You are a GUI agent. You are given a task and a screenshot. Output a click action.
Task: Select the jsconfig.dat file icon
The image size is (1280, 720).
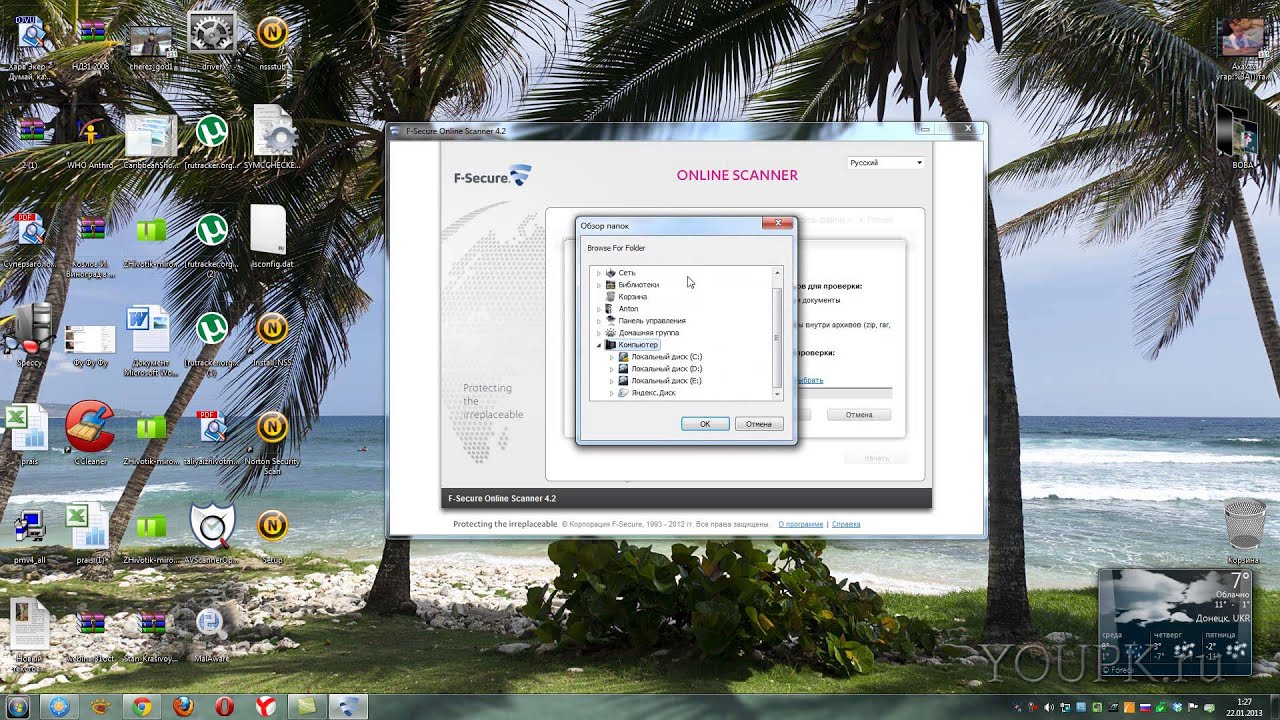(x=270, y=236)
